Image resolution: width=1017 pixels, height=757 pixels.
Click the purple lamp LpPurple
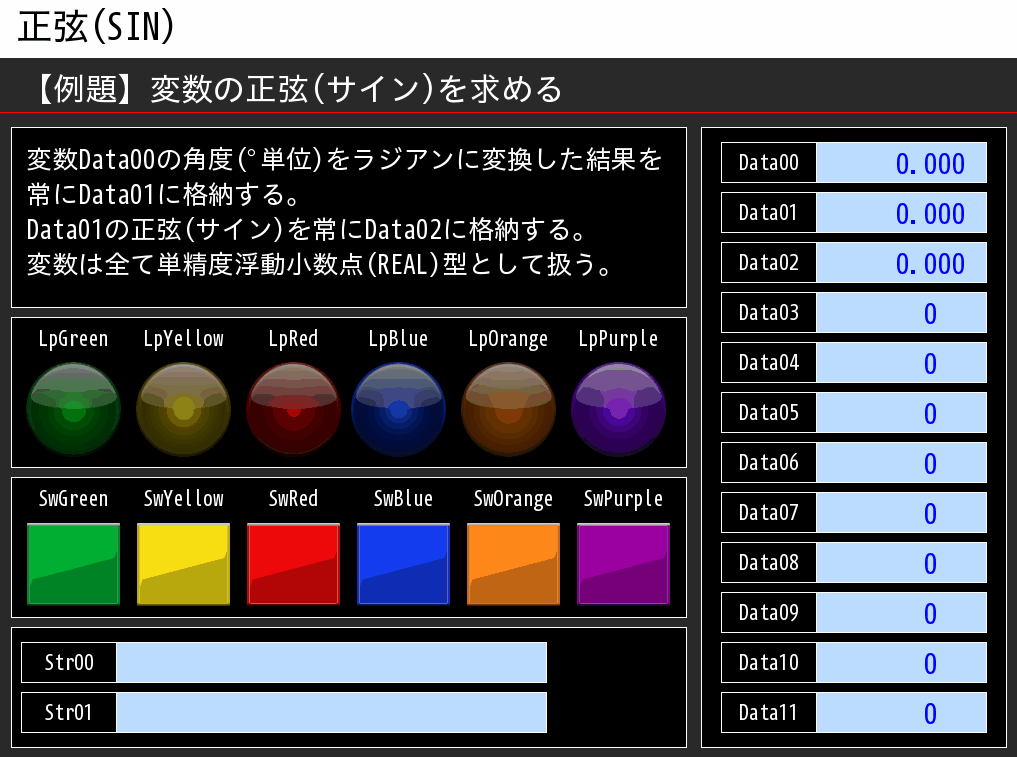pos(618,409)
